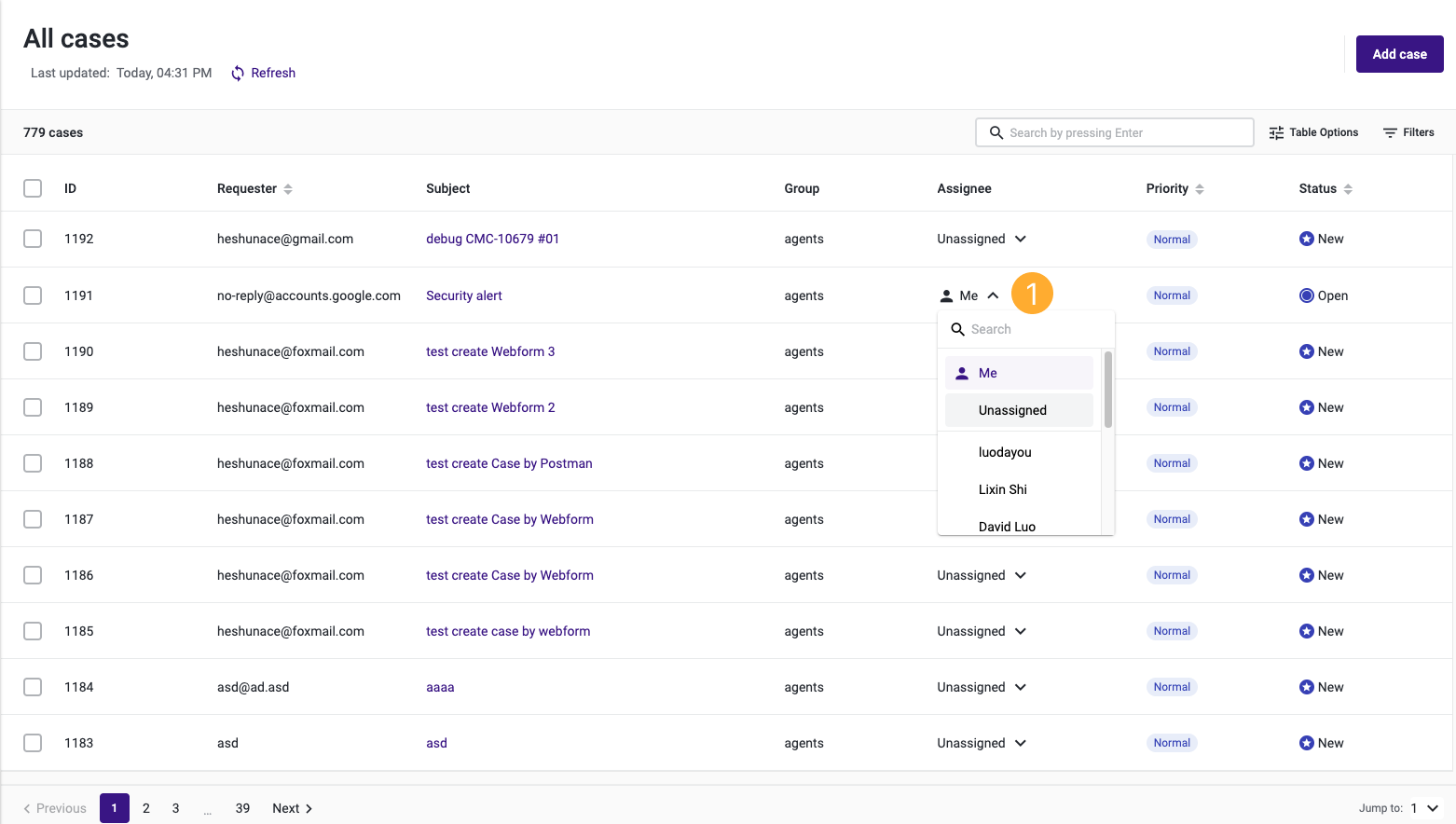The image size is (1456, 824).
Task: Click requester no-reply@accounts.google.com
Action: pyautogui.click(x=309, y=295)
